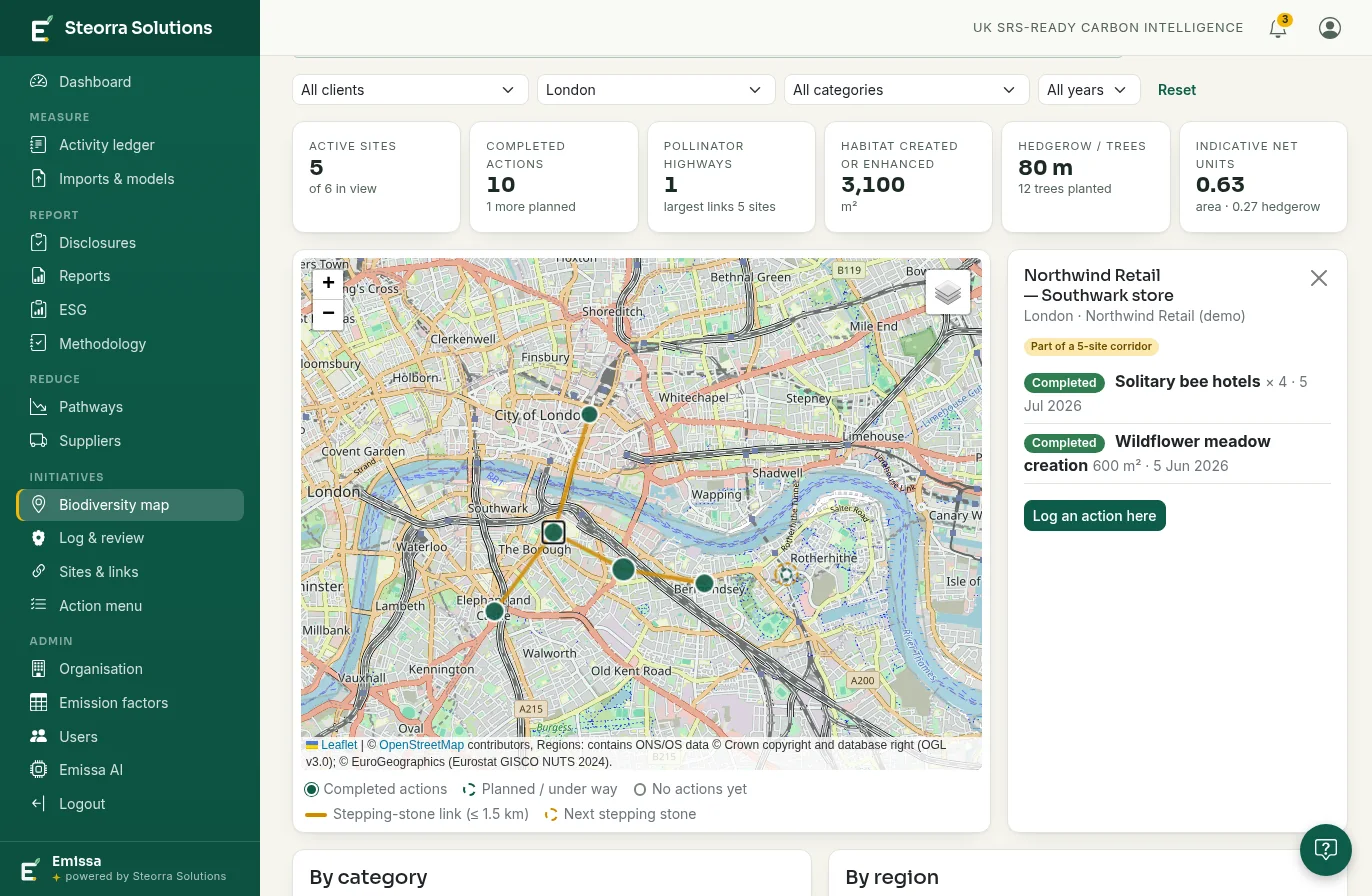The width and height of the screenshot is (1372, 896).
Task: Click the Bermondsey site marker
Action: click(x=704, y=583)
